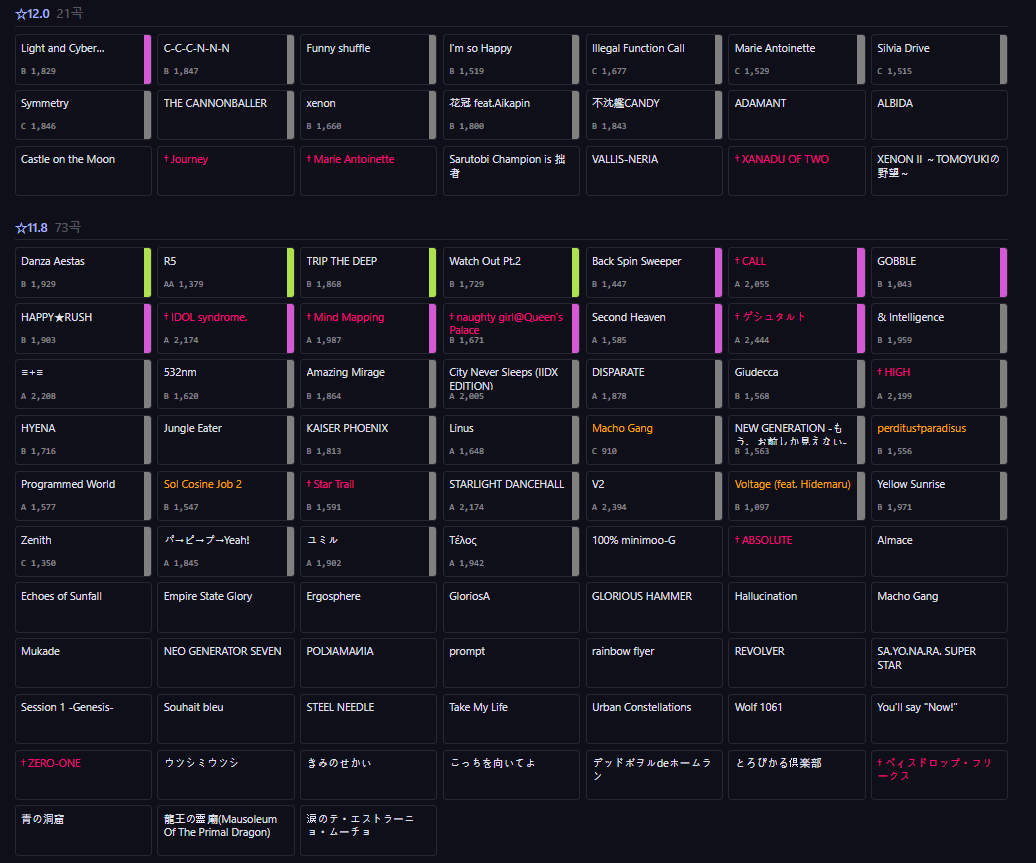Select the C-C-C-N-N-N song card
1036x863 pixels.
pos(226,59)
